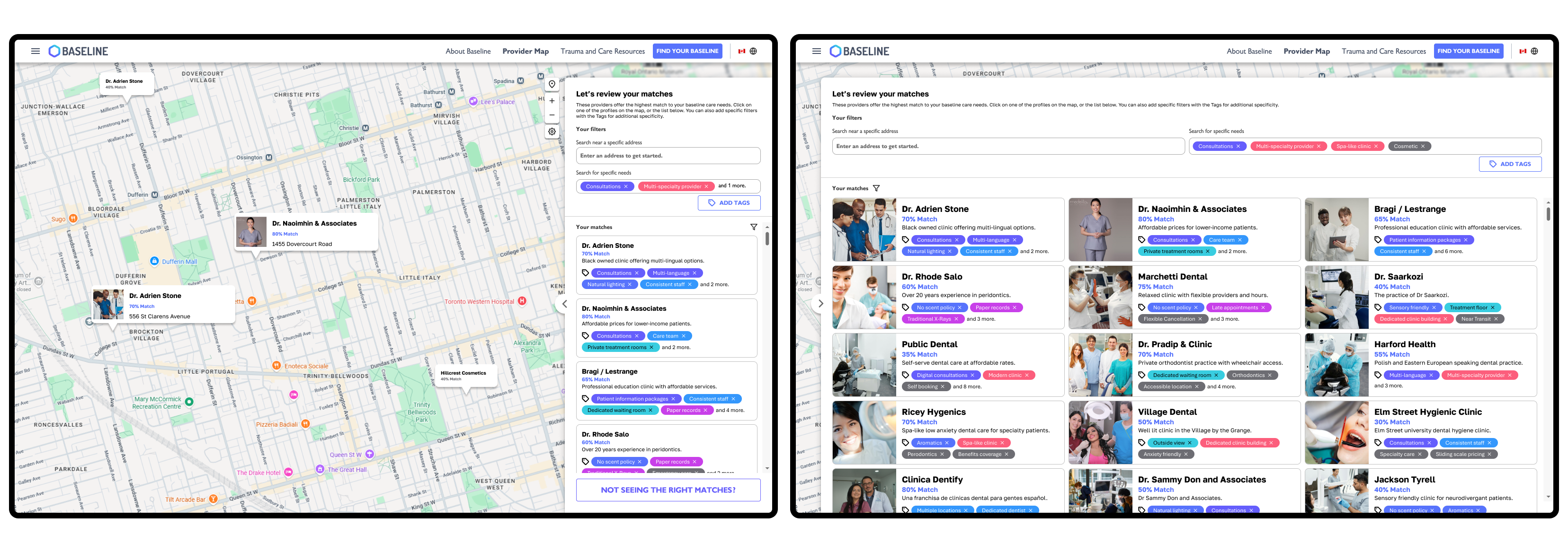Image resolution: width=1568 pixels, height=552 pixels.
Task: Expand 'and 1 more.' in left filters
Action: pos(731,186)
